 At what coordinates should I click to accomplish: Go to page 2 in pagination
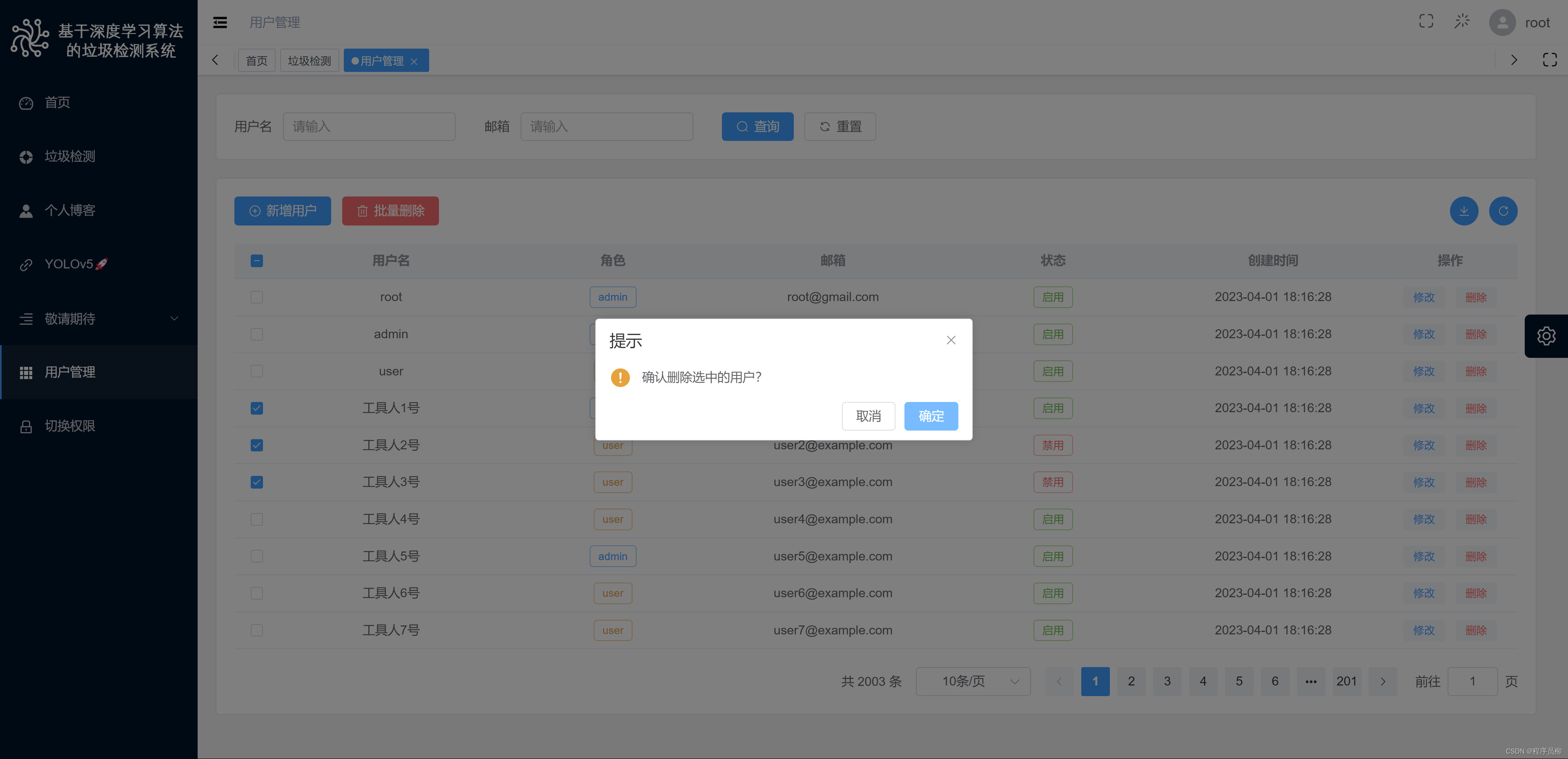[x=1131, y=681]
